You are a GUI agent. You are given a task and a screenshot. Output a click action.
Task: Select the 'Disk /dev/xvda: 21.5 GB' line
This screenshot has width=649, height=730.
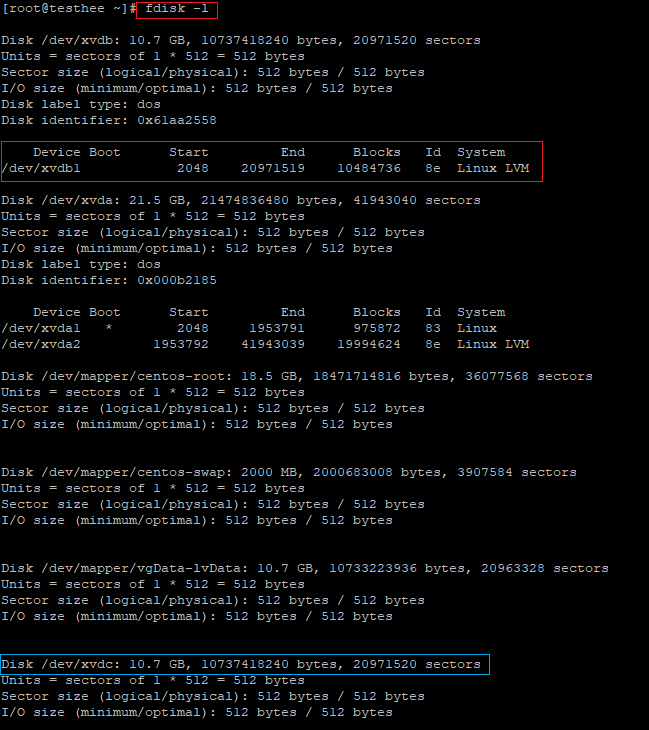point(241,201)
